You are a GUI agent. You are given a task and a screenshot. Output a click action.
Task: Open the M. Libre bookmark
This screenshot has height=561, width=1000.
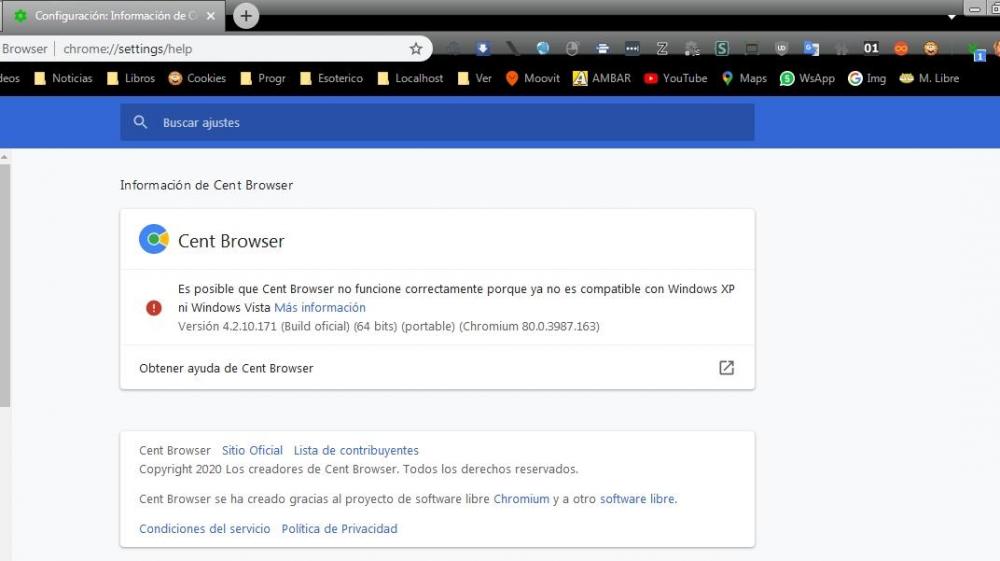click(x=929, y=78)
